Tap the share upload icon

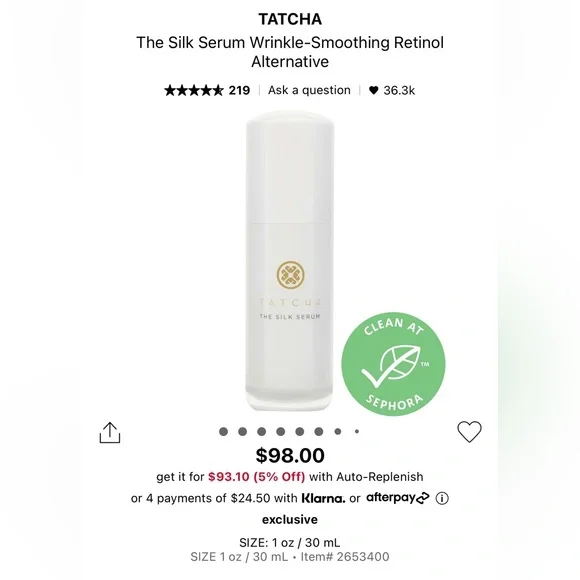pos(110,432)
